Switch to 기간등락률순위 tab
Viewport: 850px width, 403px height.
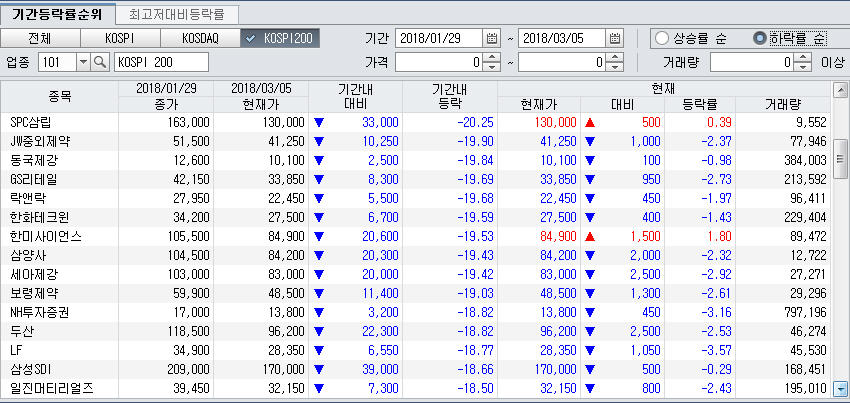tap(57, 14)
